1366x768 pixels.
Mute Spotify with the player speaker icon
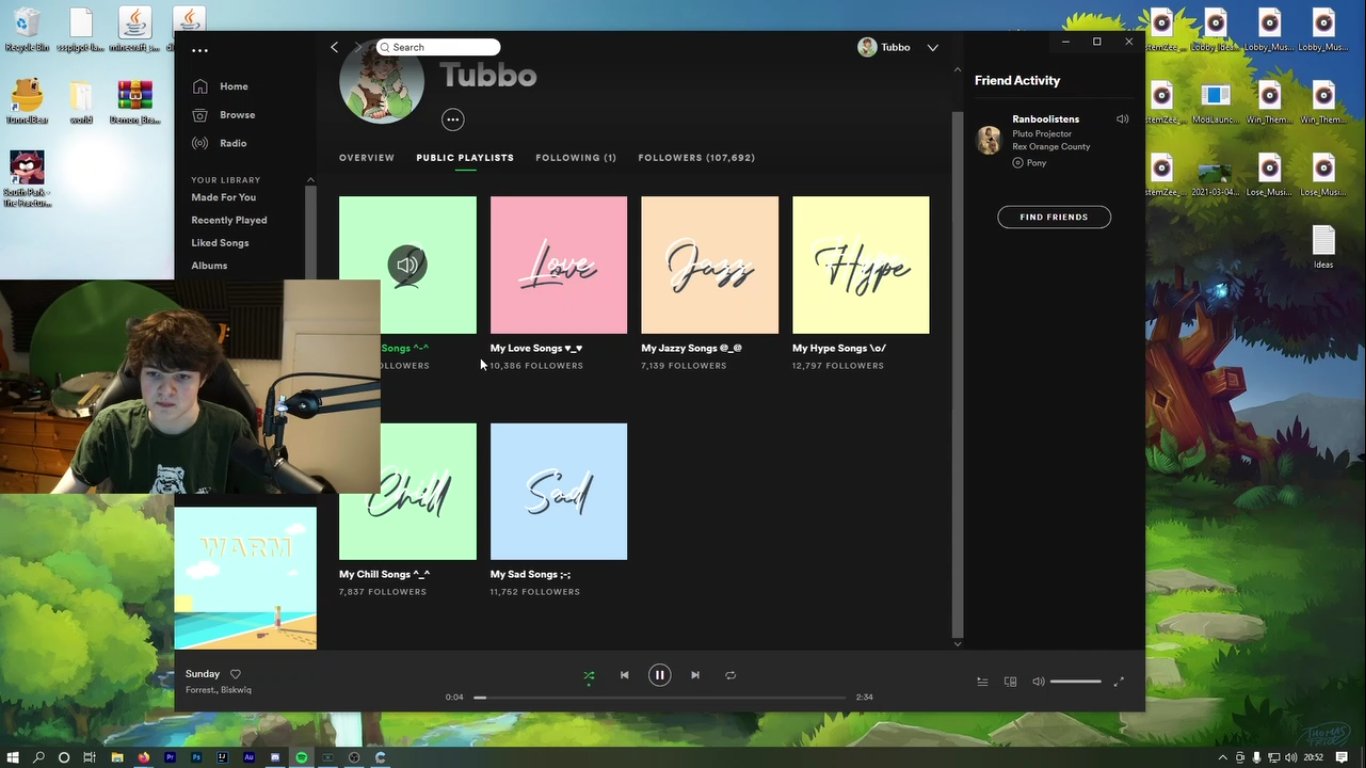(x=1038, y=682)
